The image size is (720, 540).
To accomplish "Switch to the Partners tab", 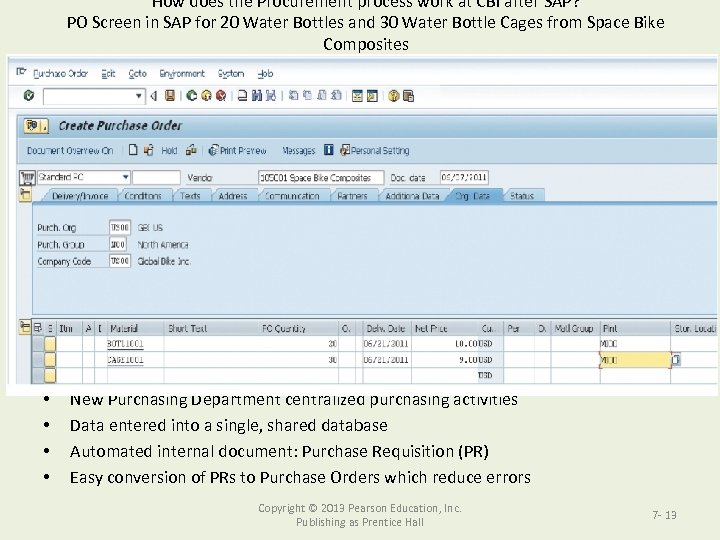I will 352,196.
